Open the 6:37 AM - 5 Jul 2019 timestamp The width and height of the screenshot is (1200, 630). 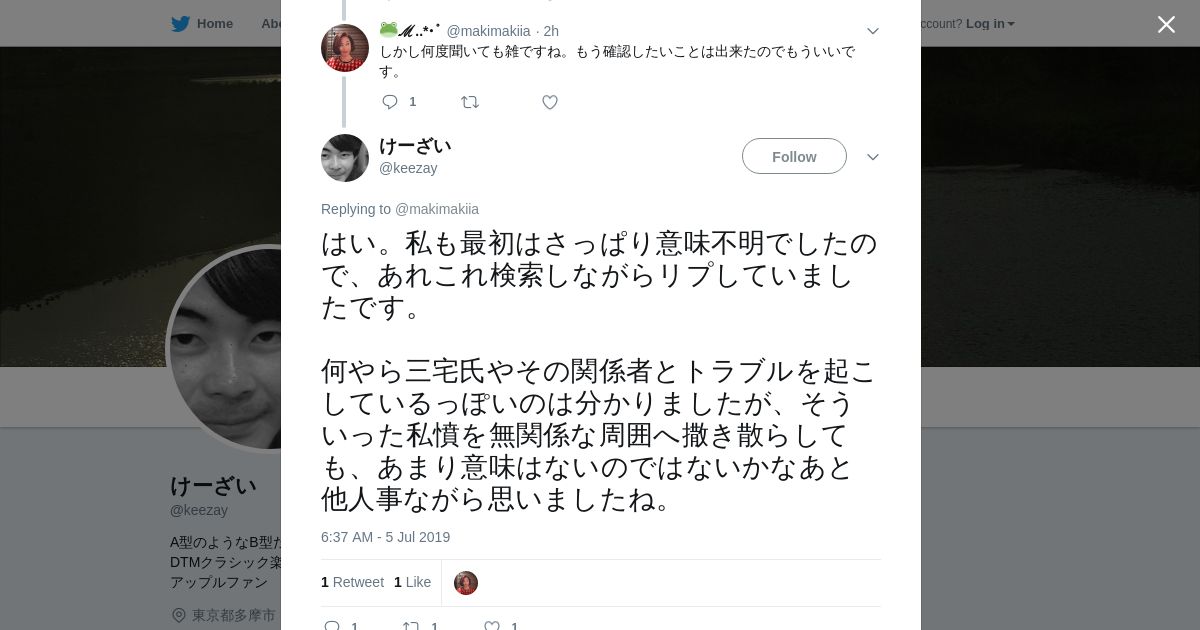click(385, 537)
